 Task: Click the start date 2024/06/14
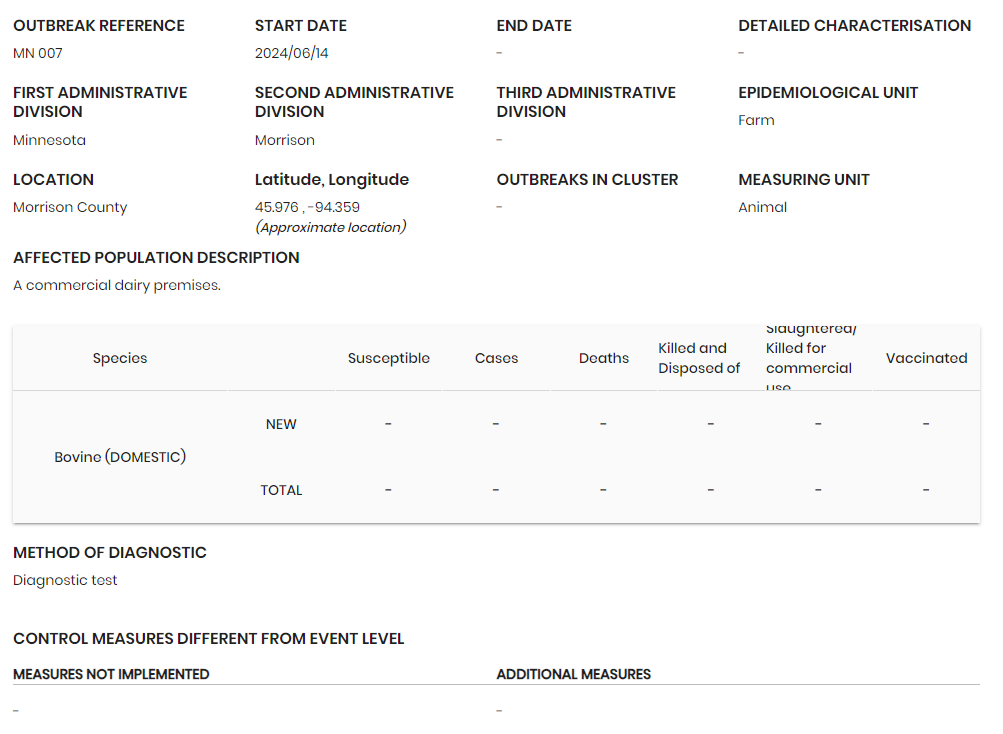pyautogui.click(x=292, y=53)
